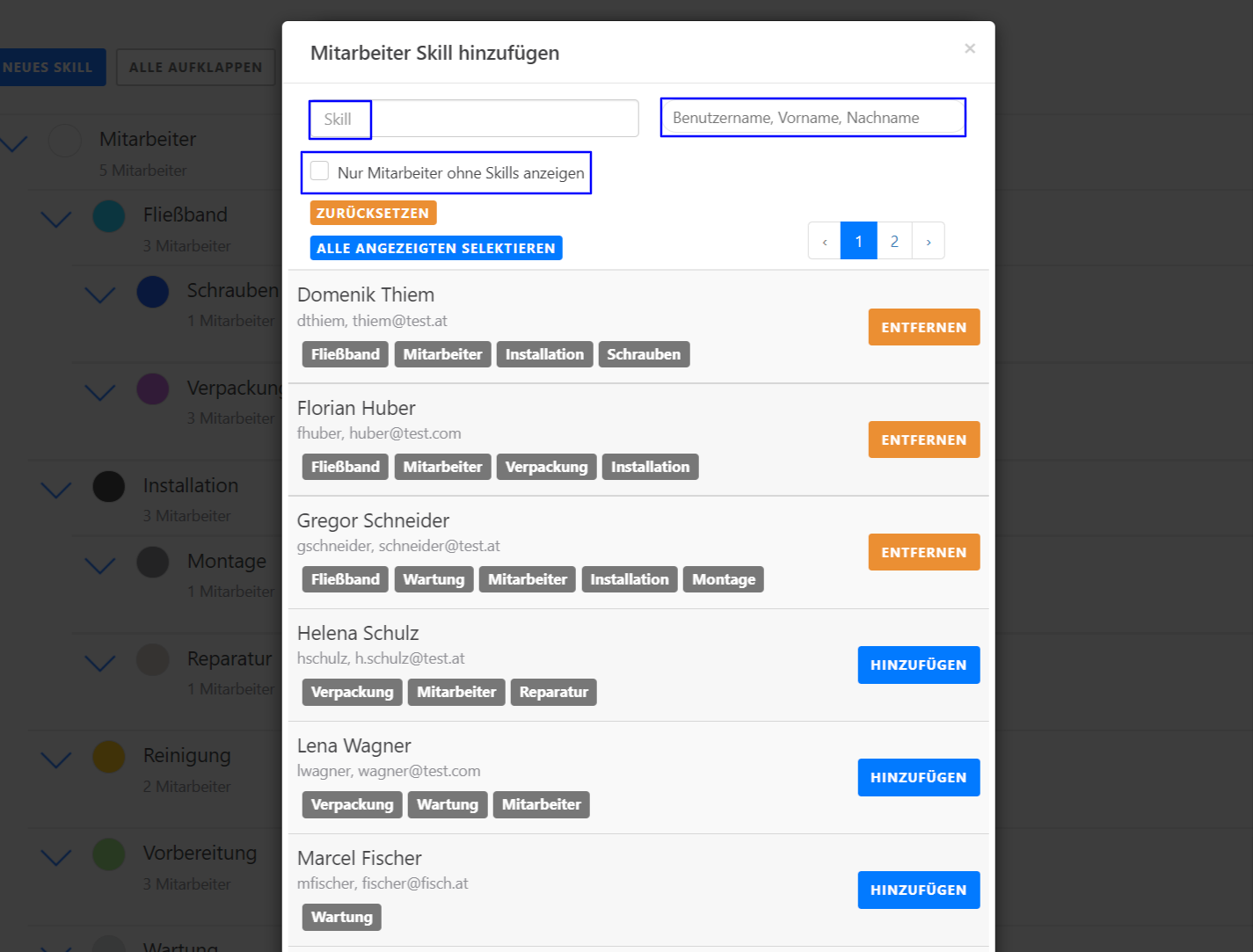Open page 2 of employee list
Image resolution: width=1253 pixels, height=952 pixels.
894,241
